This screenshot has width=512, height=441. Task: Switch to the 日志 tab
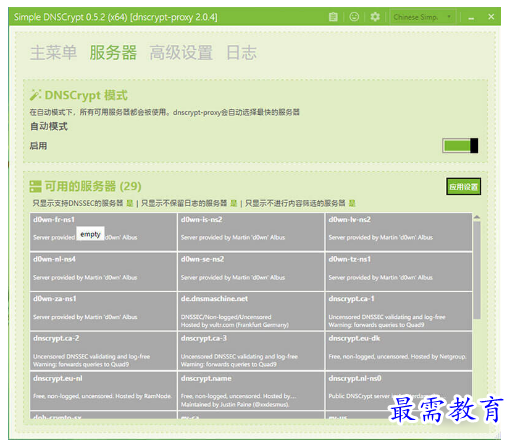[x=242, y=53]
